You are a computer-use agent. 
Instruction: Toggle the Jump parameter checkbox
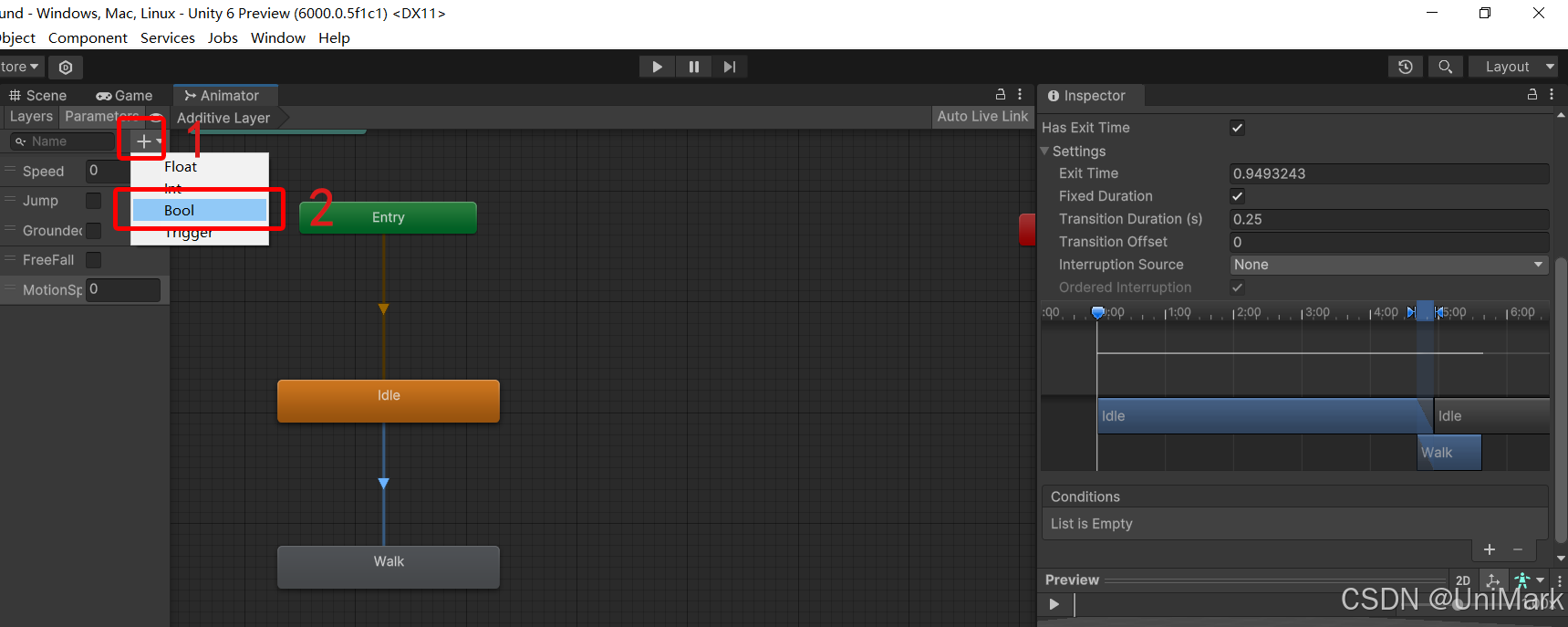tap(93, 201)
